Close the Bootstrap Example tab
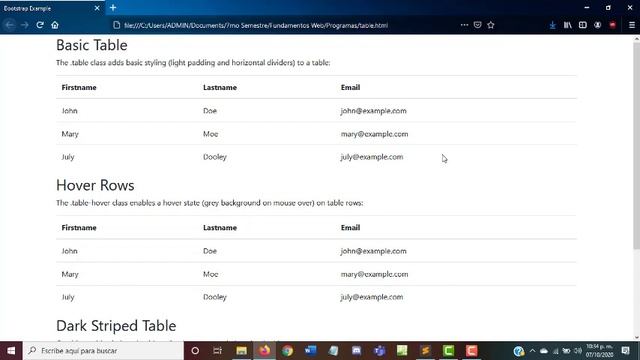The image size is (640, 360). click(x=97, y=8)
